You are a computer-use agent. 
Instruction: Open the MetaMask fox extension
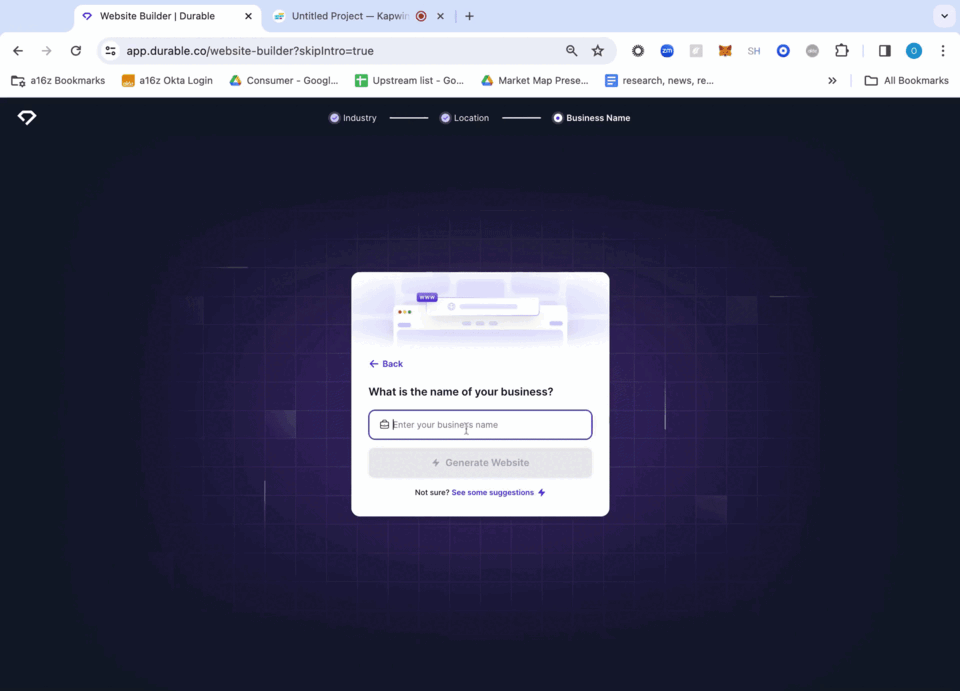[x=724, y=50]
